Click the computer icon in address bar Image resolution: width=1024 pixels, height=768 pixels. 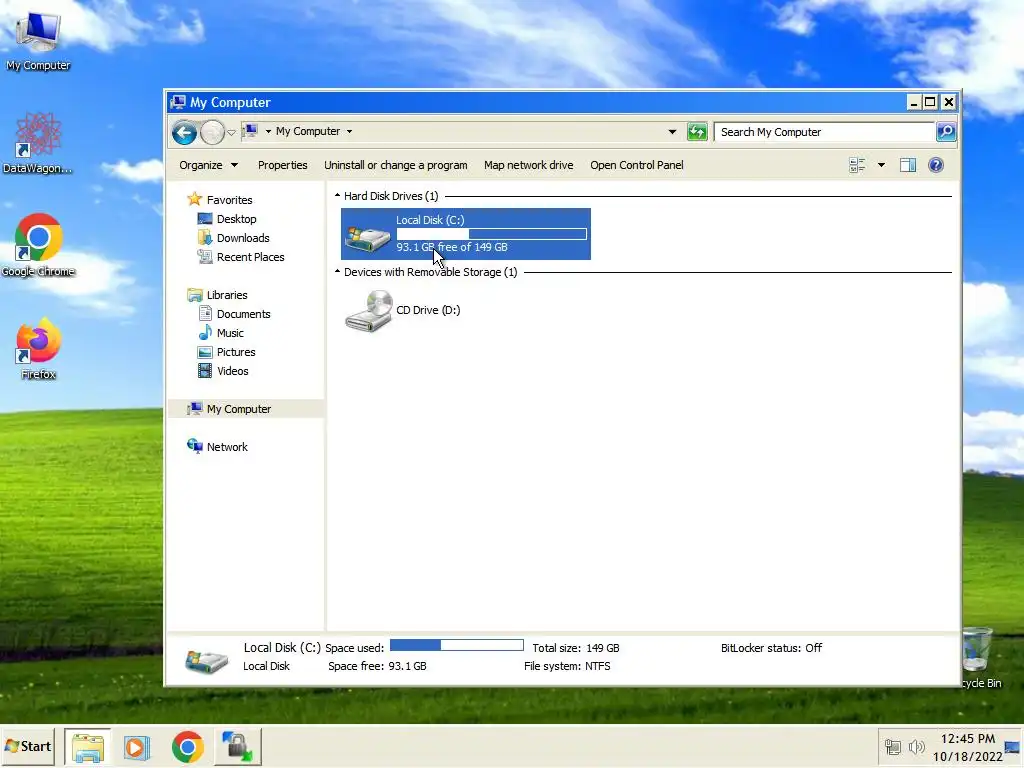click(x=251, y=131)
